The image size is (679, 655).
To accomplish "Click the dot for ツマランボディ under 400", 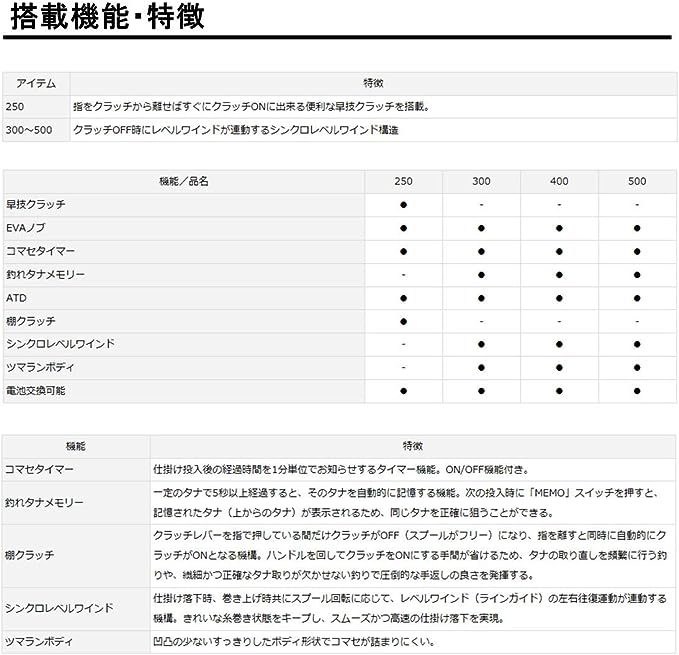I will coord(559,368).
